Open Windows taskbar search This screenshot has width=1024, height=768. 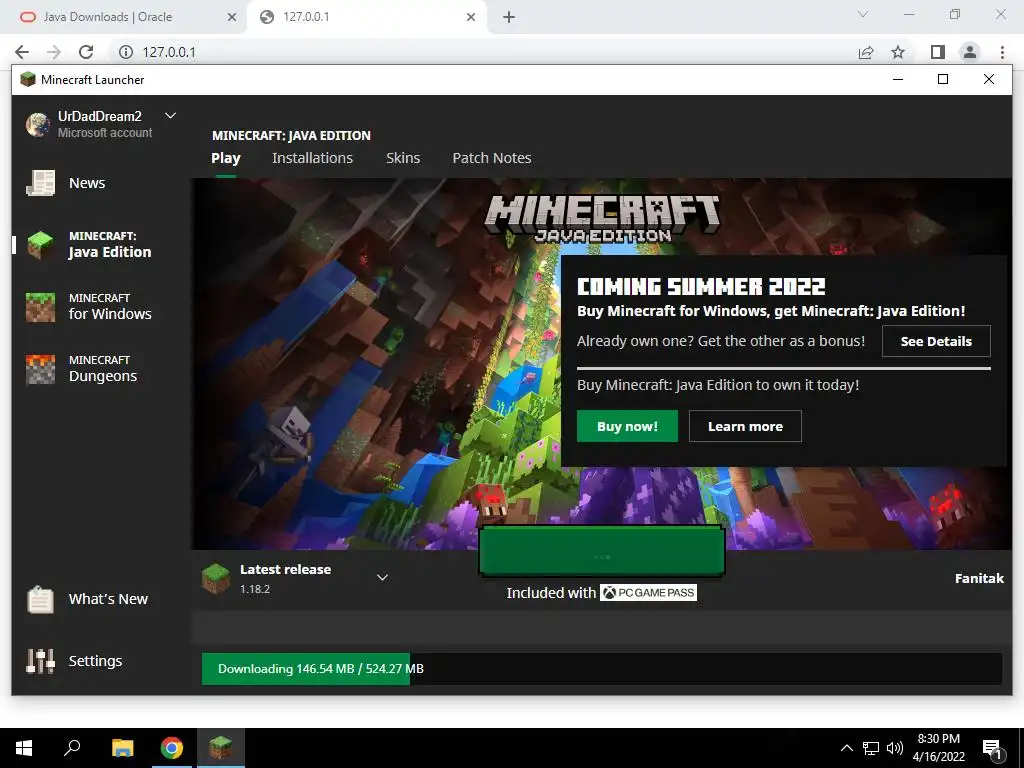pos(72,748)
